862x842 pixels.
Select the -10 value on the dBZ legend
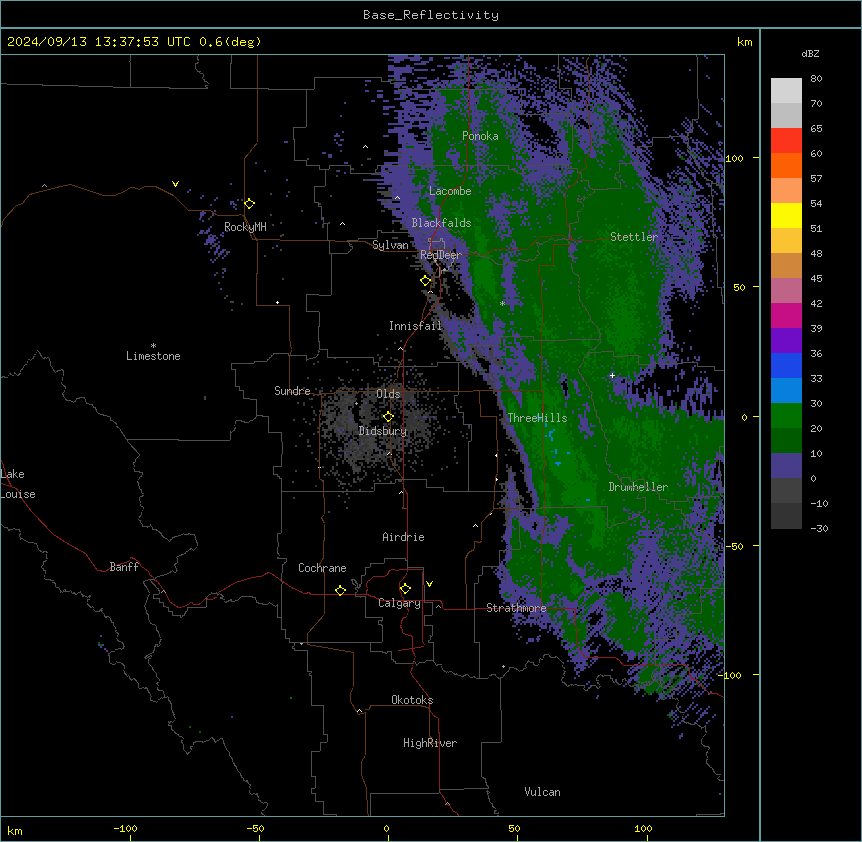(x=819, y=503)
